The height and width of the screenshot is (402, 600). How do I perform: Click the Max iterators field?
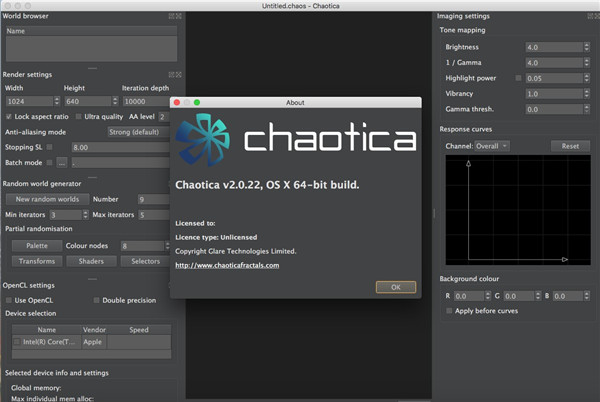click(153, 215)
